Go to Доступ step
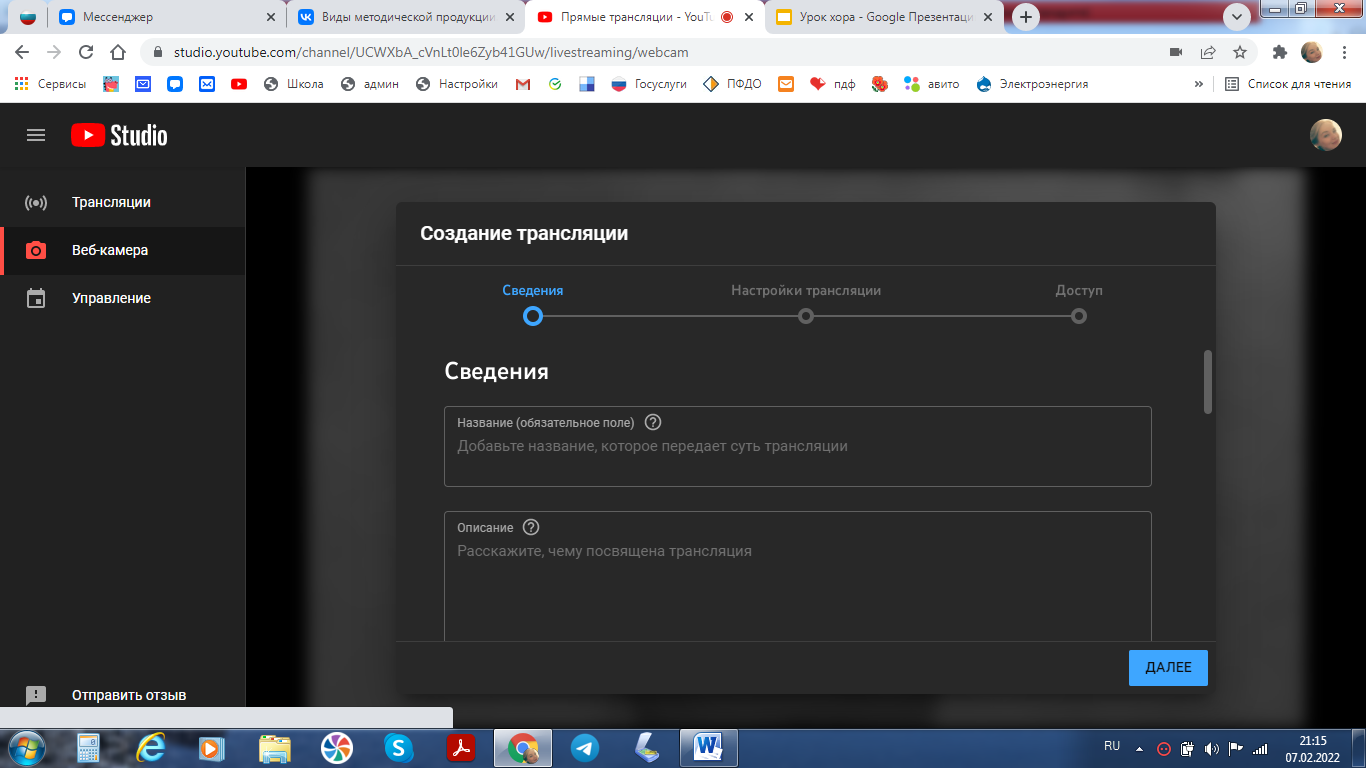The image size is (1366, 768). click(x=1079, y=290)
